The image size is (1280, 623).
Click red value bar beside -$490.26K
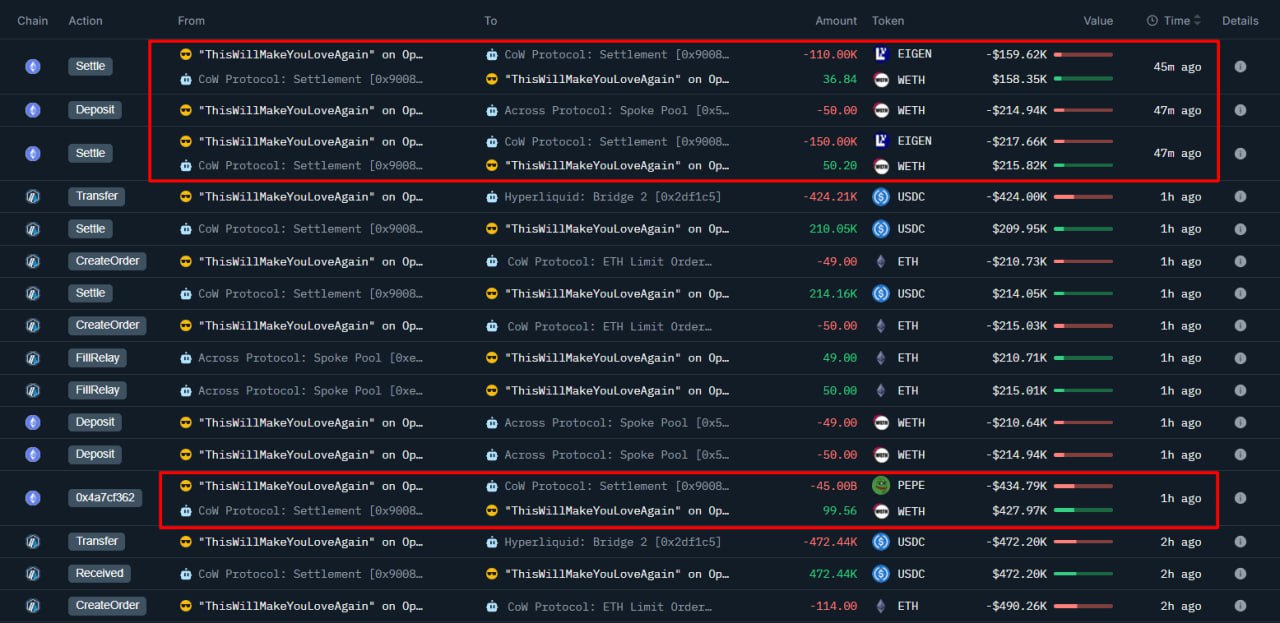coord(1083,606)
